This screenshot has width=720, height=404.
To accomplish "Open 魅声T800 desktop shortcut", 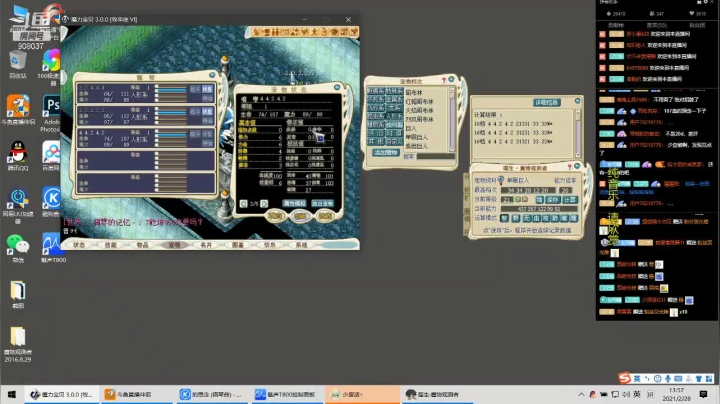I will 53,248.
